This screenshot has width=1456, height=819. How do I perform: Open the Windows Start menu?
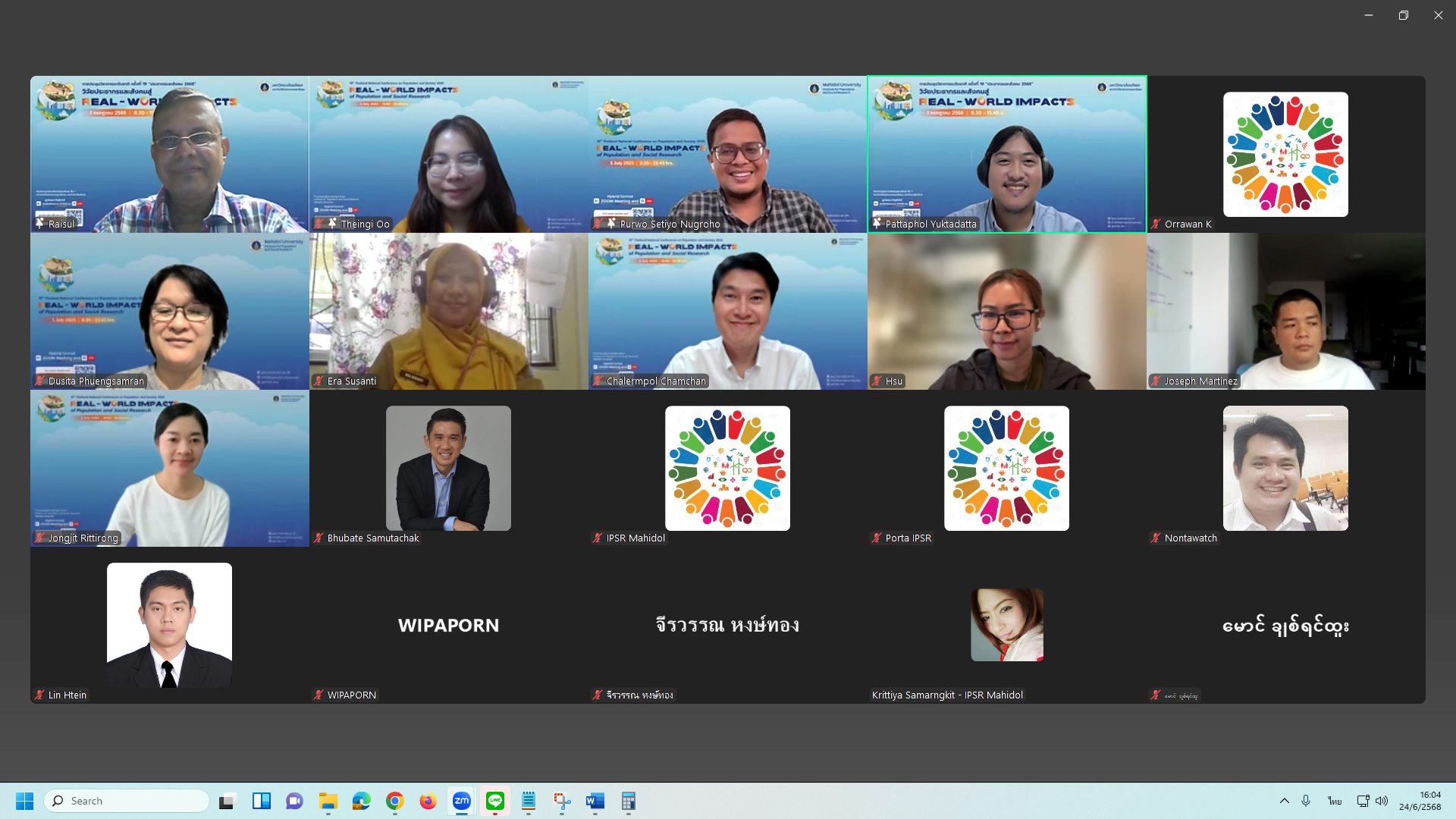coord(24,801)
